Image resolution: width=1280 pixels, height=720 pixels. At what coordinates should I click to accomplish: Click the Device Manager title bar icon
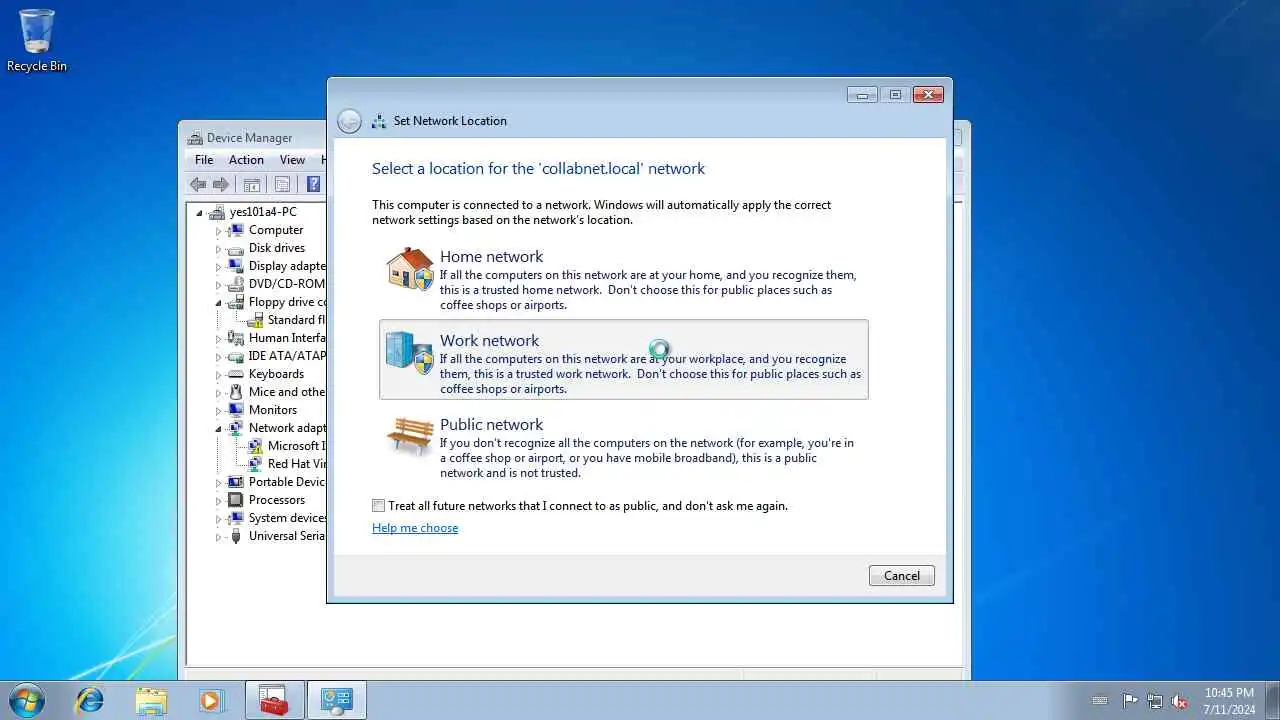[194, 138]
